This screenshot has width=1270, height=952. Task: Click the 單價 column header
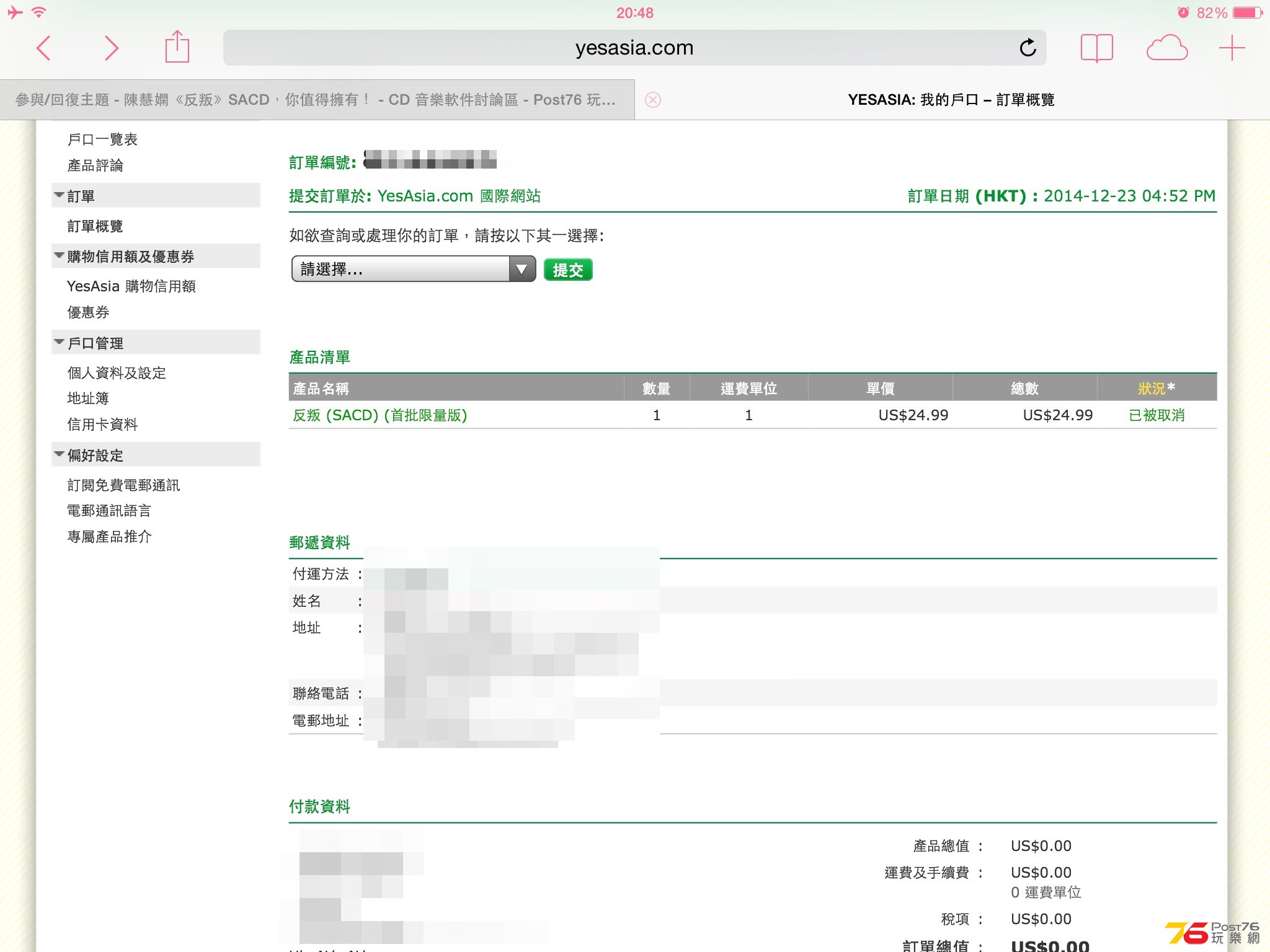pos(881,389)
